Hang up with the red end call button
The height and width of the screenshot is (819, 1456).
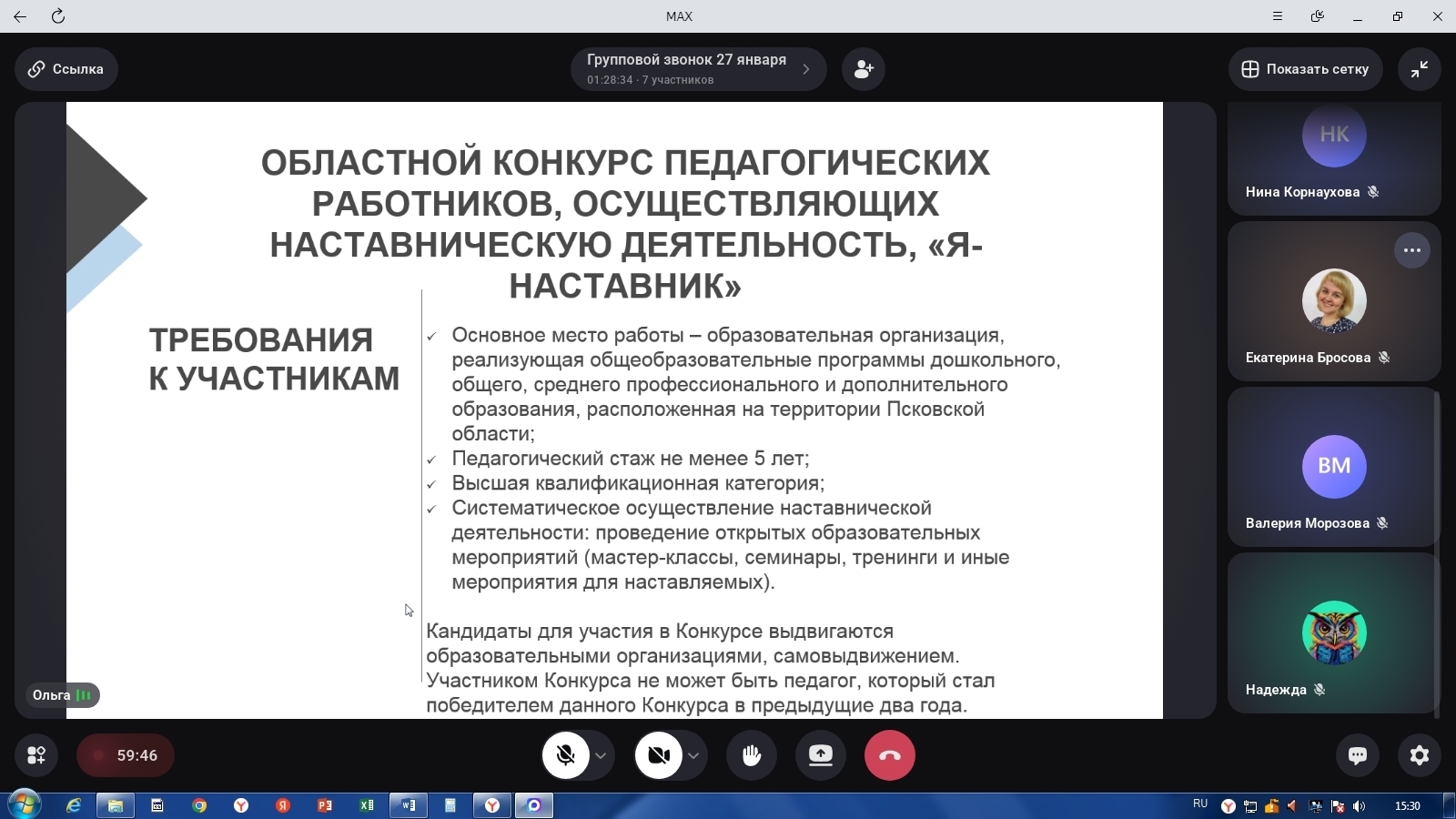(x=889, y=755)
